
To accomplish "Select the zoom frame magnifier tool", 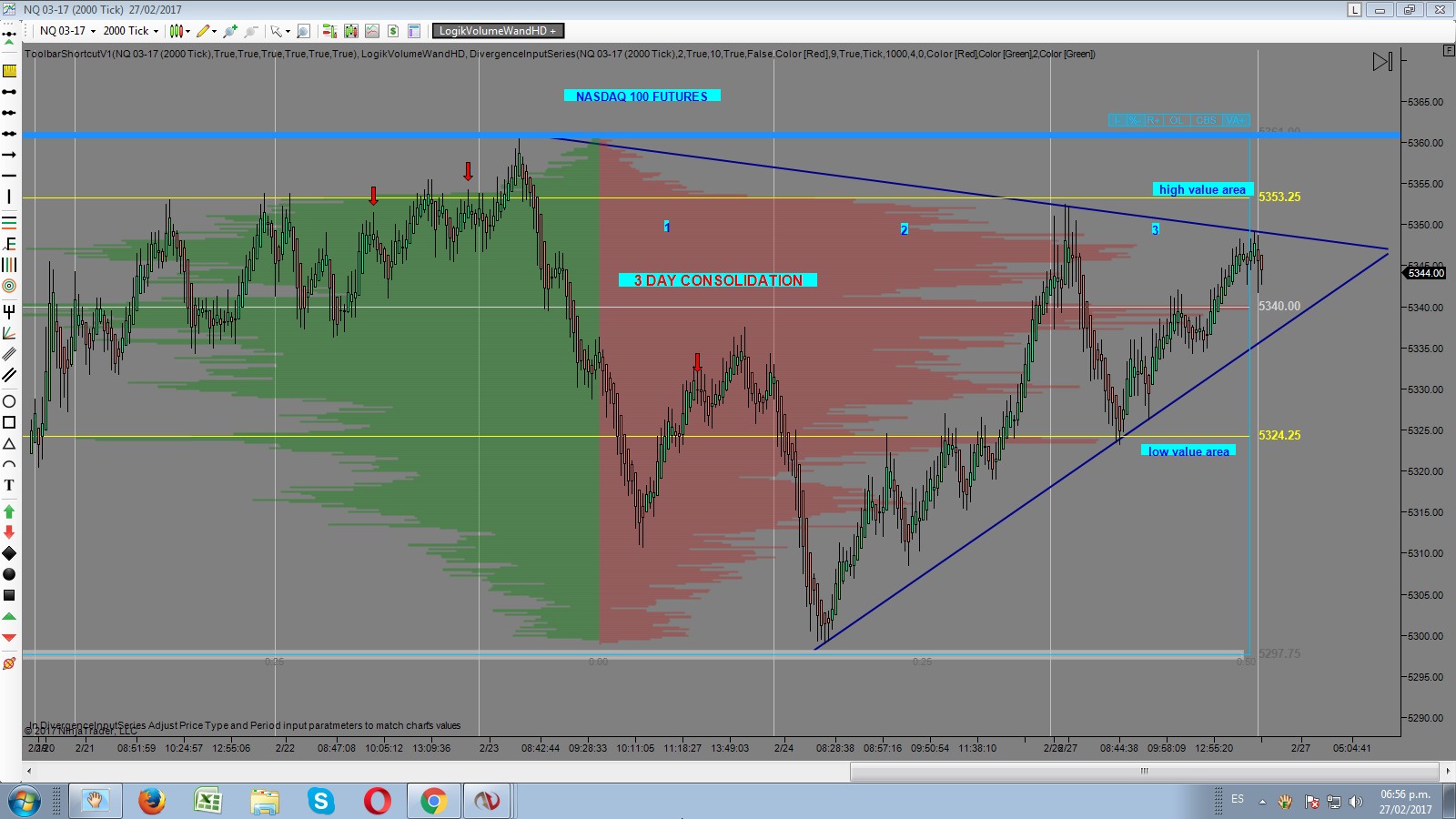I will (304, 31).
